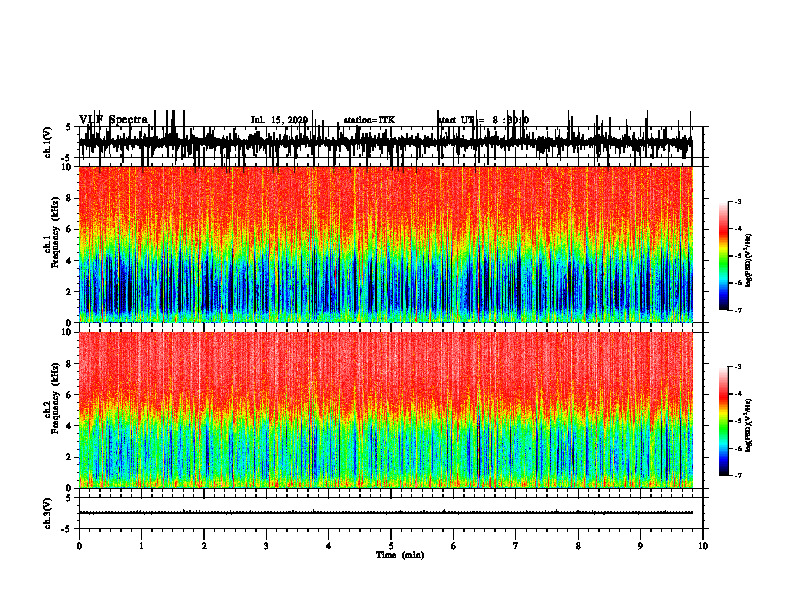Screen dimensions: 792x612
Task: Click the "10" minute tick on time axis
Action: click(703, 546)
